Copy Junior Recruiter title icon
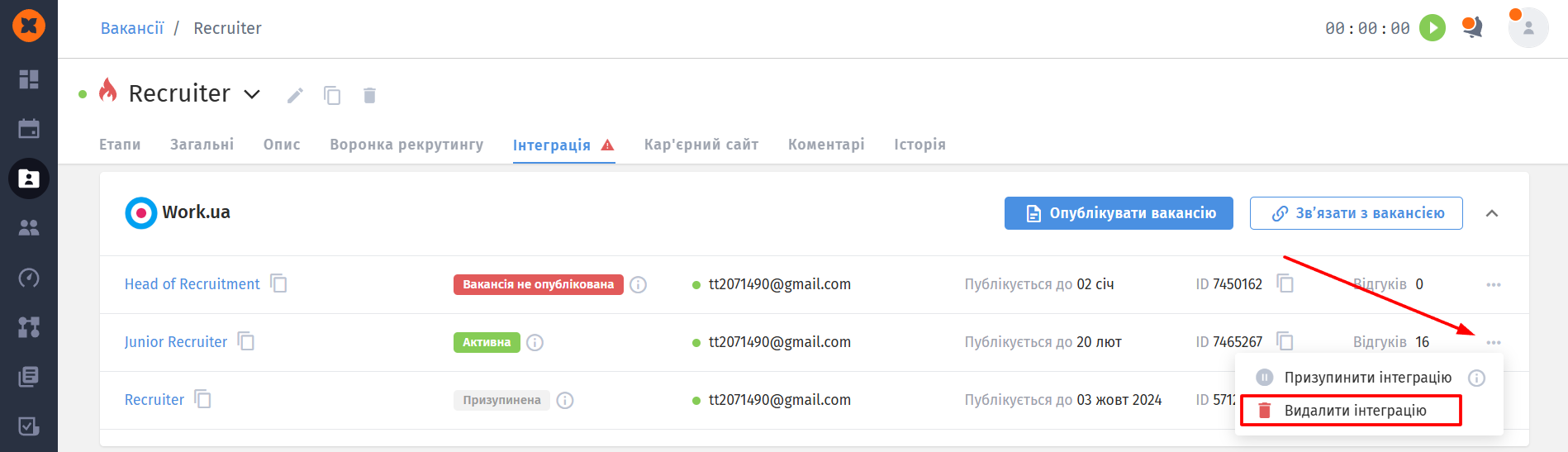The image size is (1568, 452). coord(246,341)
